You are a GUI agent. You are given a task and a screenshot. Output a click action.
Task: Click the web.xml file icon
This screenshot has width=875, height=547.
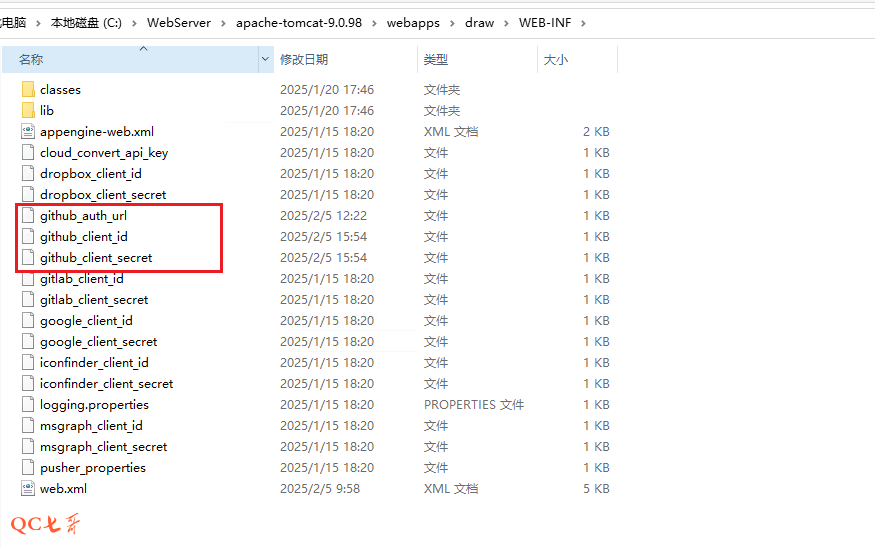(x=28, y=489)
